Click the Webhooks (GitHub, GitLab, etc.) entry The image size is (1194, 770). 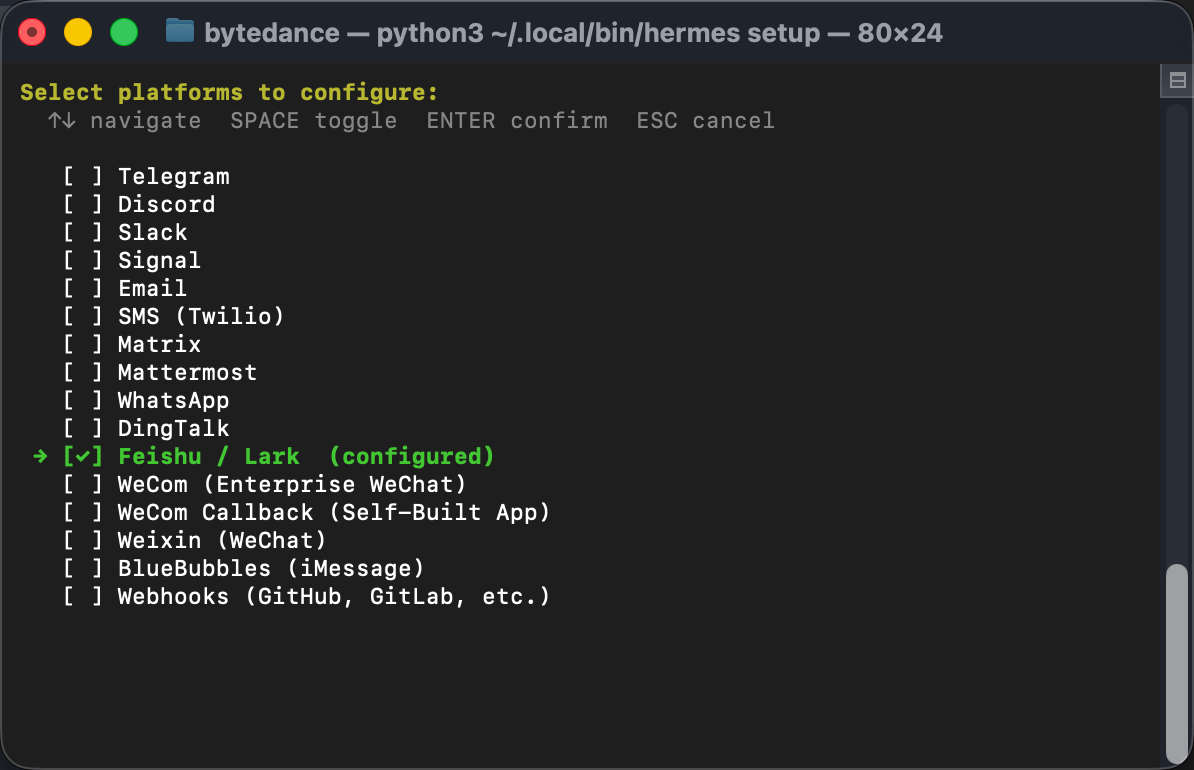tap(334, 596)
